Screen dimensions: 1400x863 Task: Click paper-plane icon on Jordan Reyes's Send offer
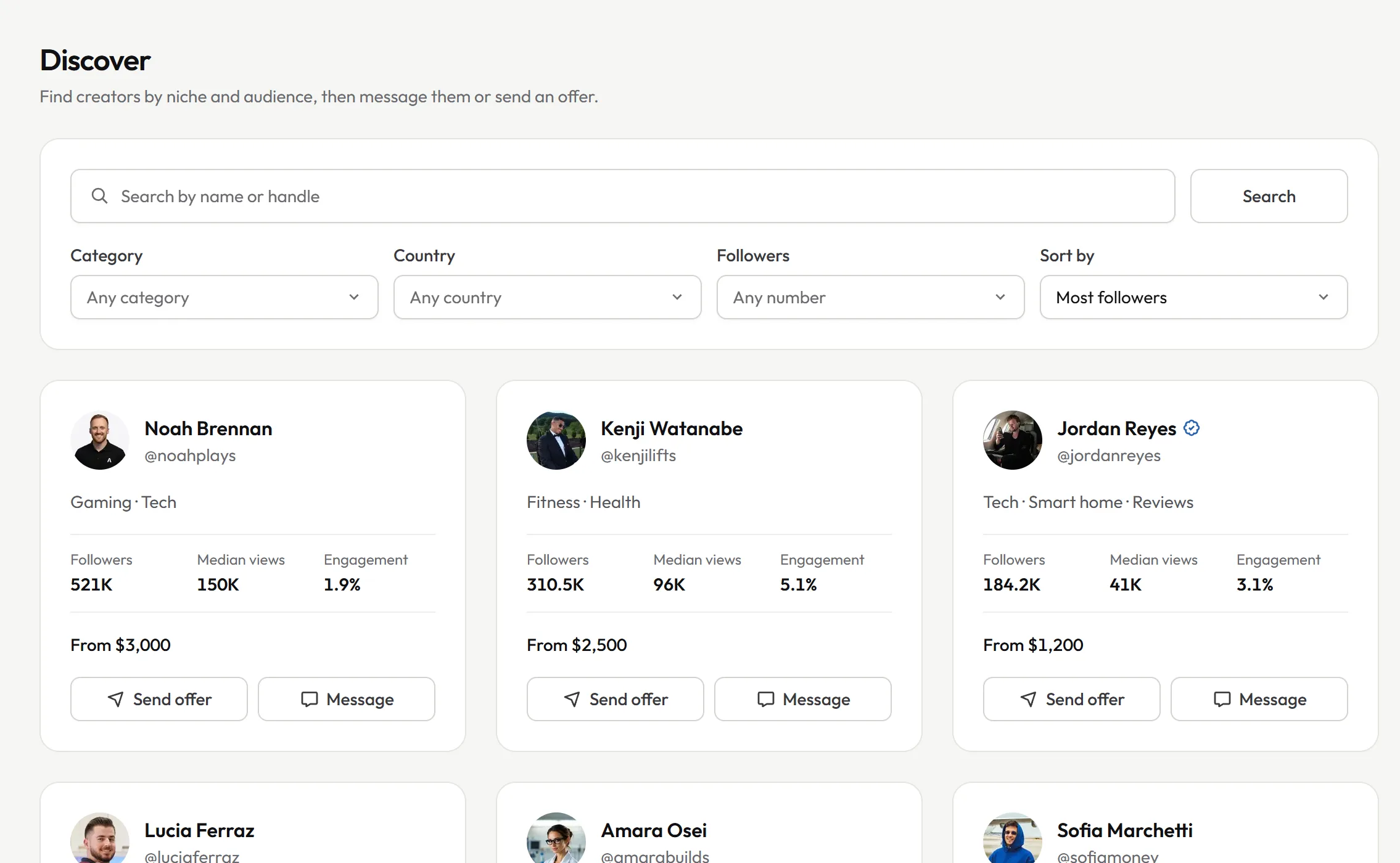click(x=1028, y=699)
